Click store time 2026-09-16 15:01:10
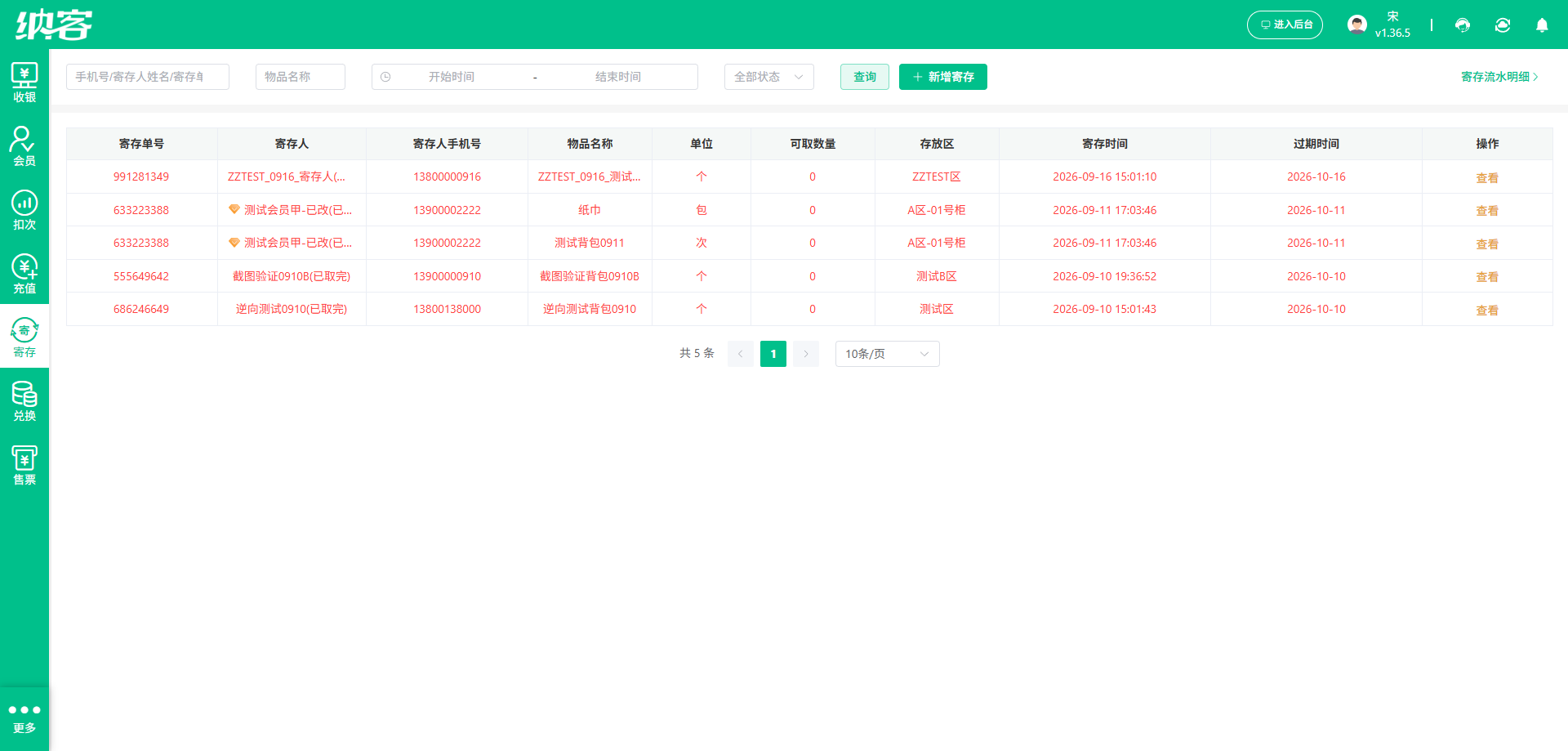Screen dimensions: 1568x751 tap(1105, 177)
